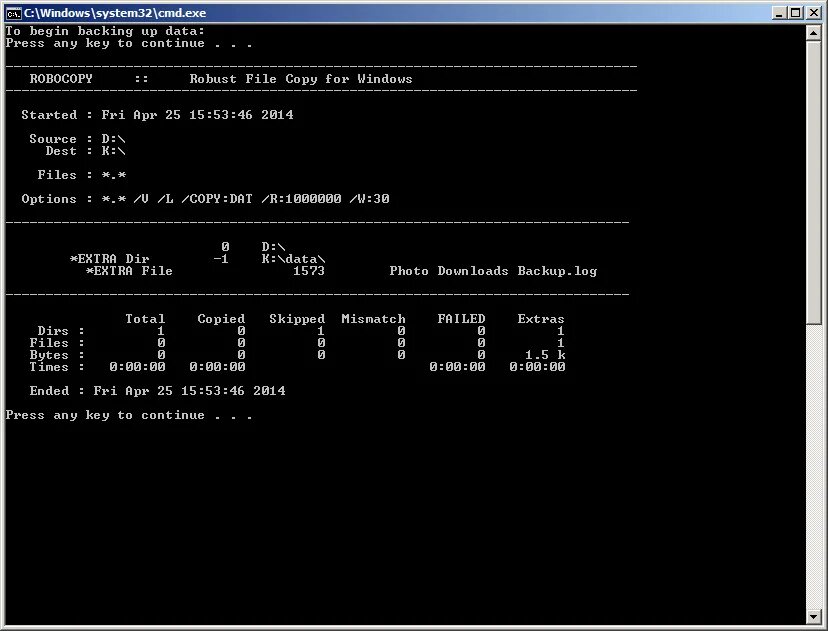828x631 pixels.
Task: Click the Files *.* pattern line
Action: 82,175
